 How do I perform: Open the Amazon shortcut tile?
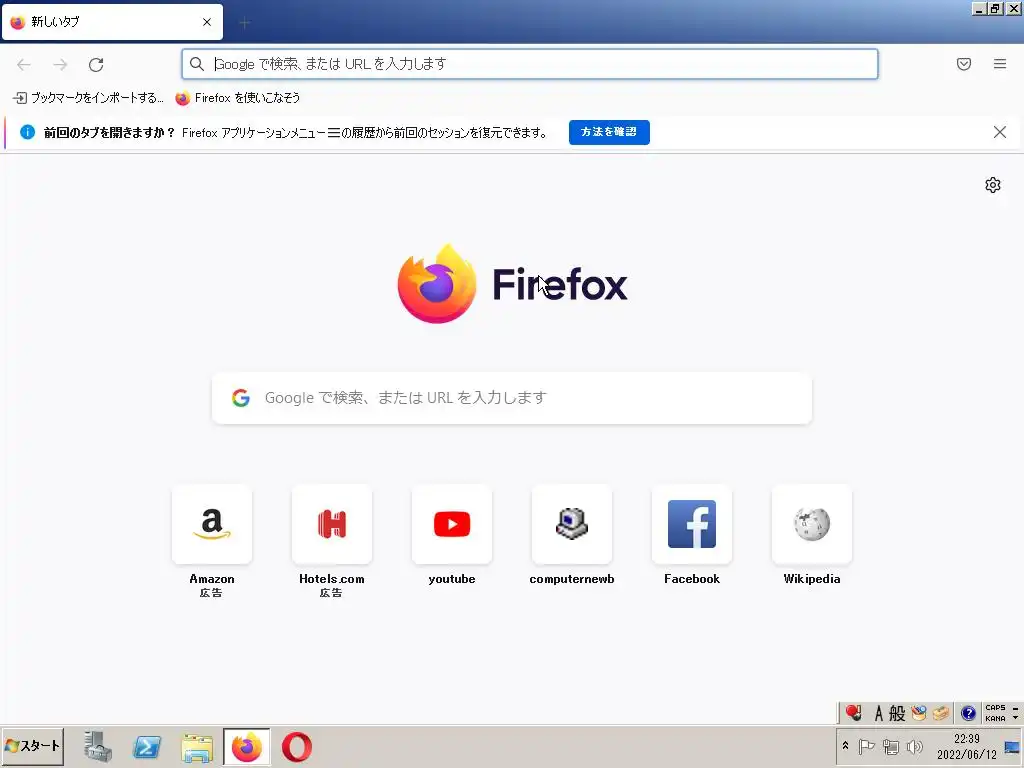coord(212,524)
